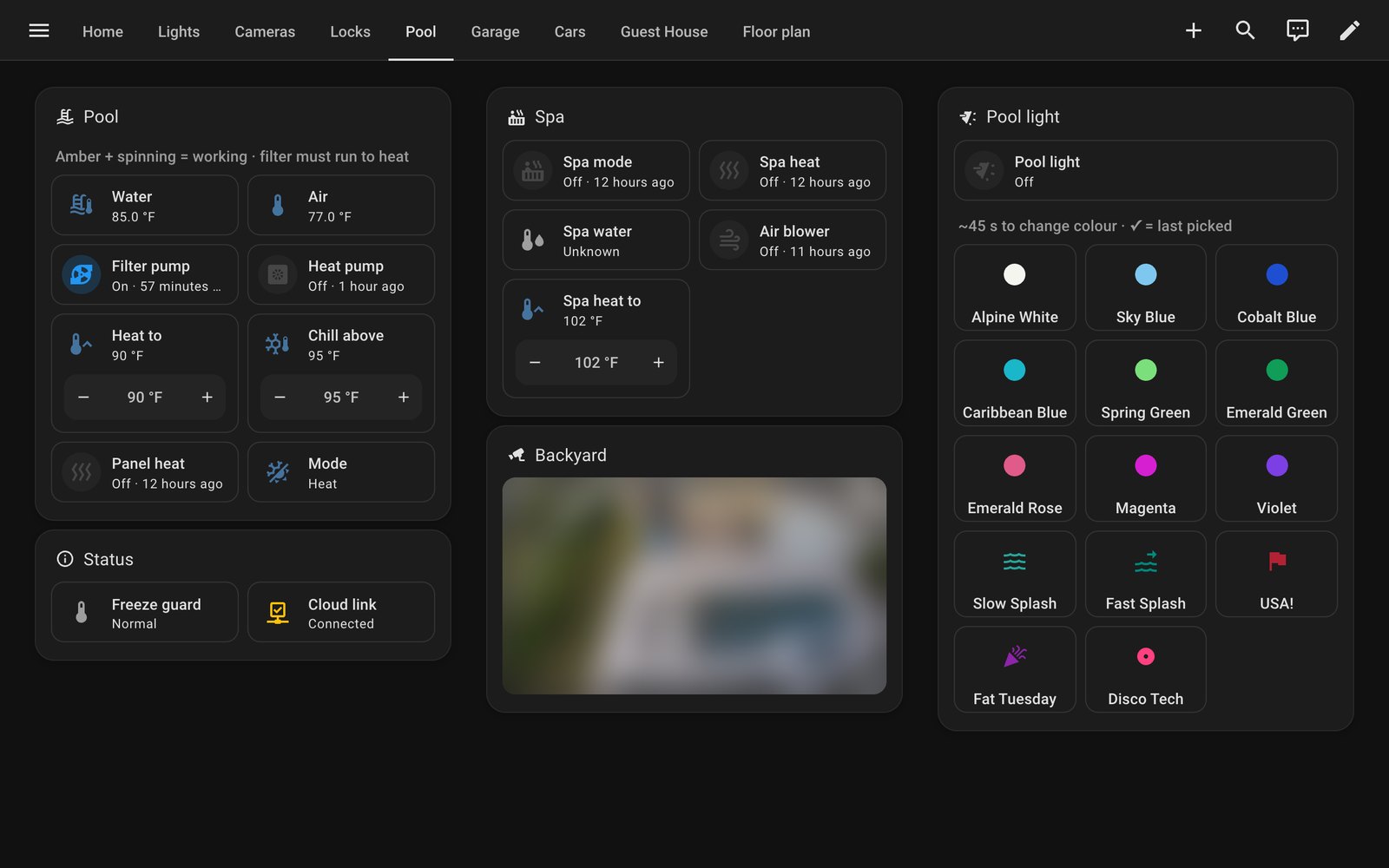Select Alpine White light colour

[1015, 288]
